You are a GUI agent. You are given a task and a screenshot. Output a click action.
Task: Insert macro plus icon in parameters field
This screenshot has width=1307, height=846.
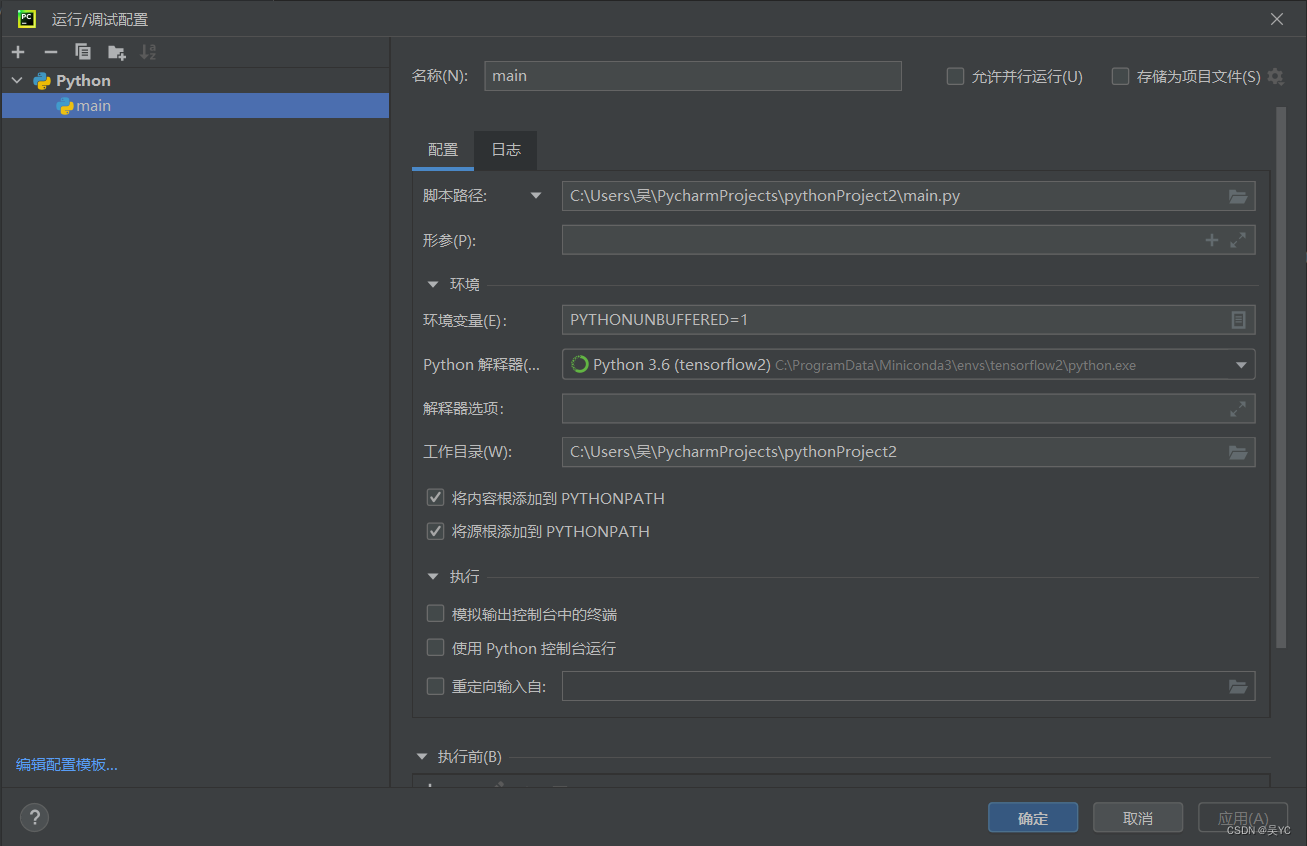tap(1212, 240)
